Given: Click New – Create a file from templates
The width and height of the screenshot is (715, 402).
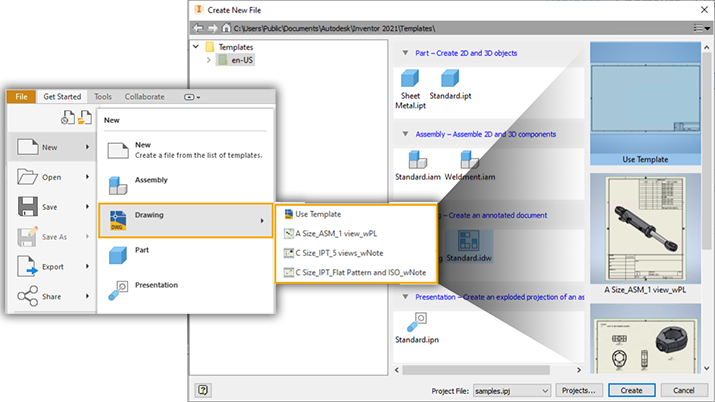Looking at the screenshot, I should [x=185, y=150].
